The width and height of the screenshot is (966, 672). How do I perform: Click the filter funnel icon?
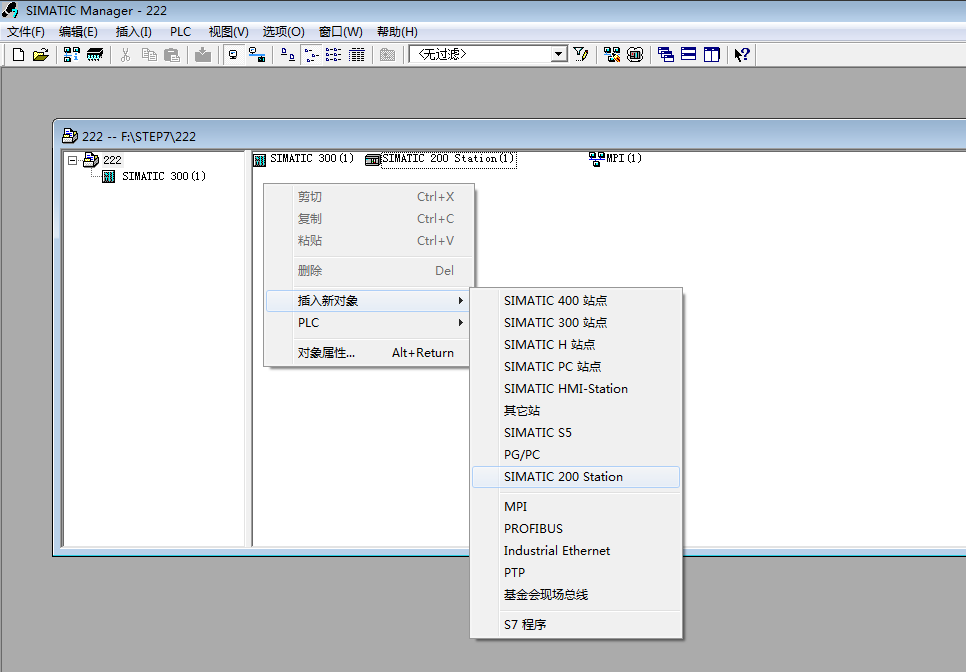pos(580,55)
